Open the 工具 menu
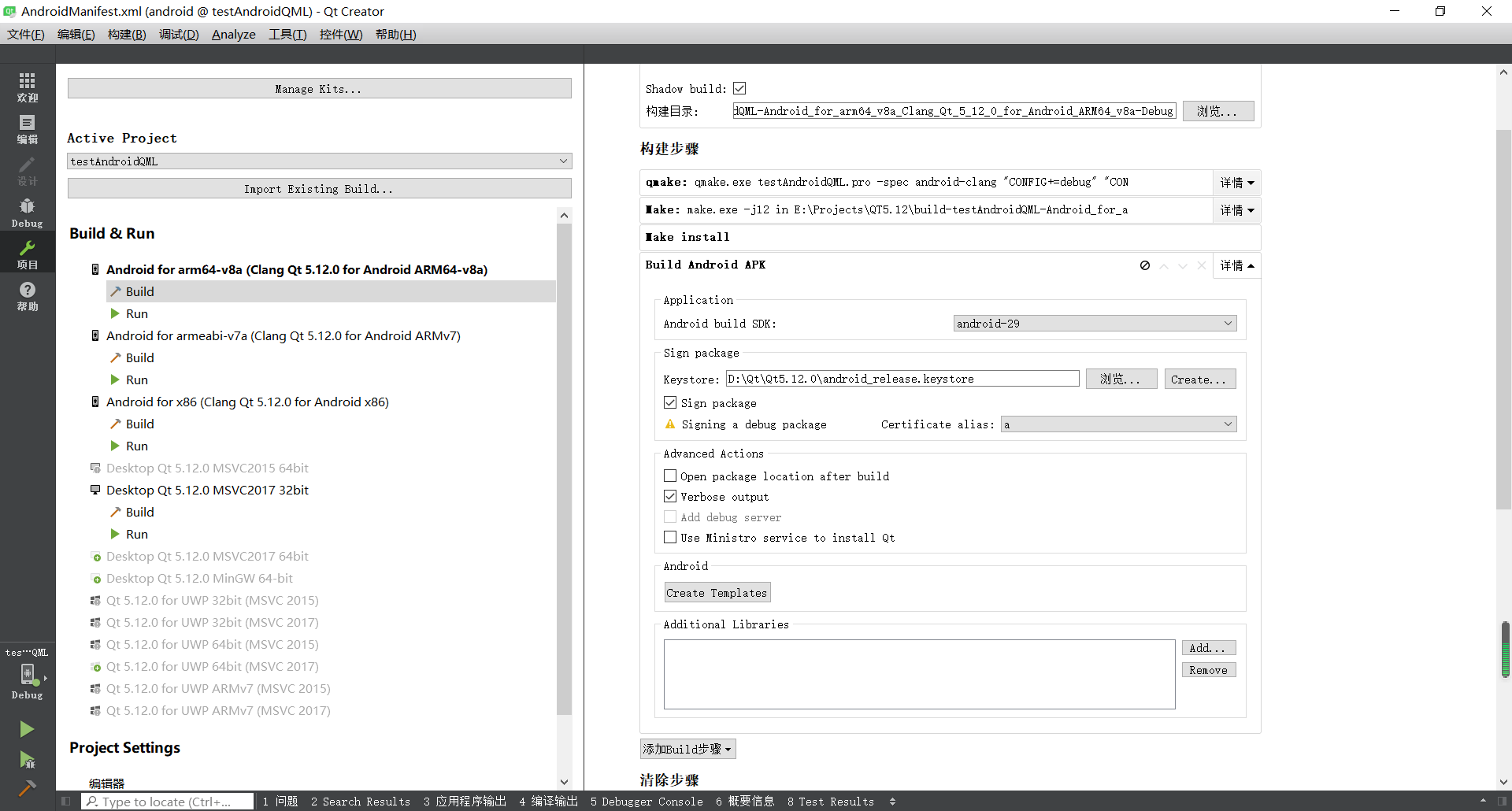 coord(287,34)
